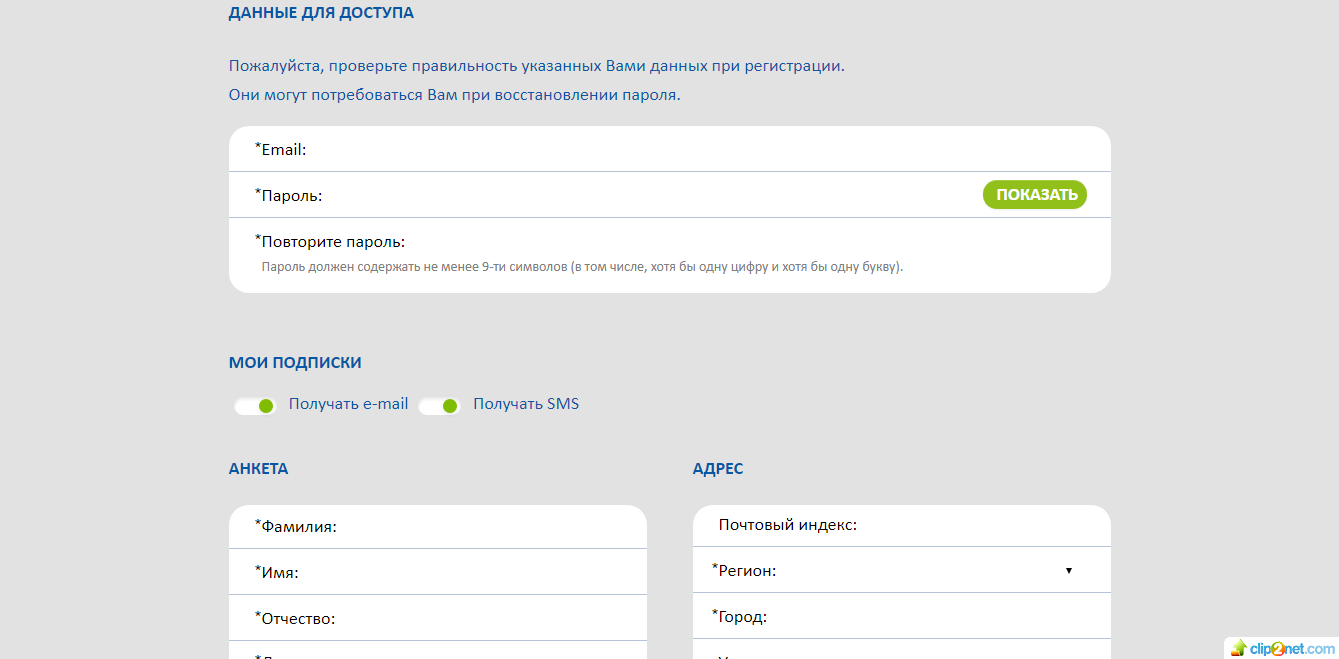Viewport: 1339px width, 659px height.
Task: Click the Получать e-mail label text
Action: (348, 404)
